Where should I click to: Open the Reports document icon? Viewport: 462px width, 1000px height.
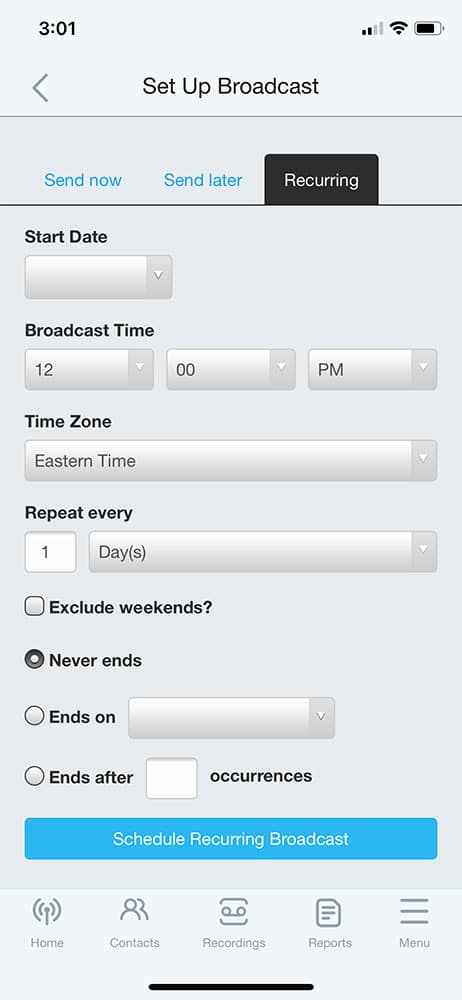(329, 913)
